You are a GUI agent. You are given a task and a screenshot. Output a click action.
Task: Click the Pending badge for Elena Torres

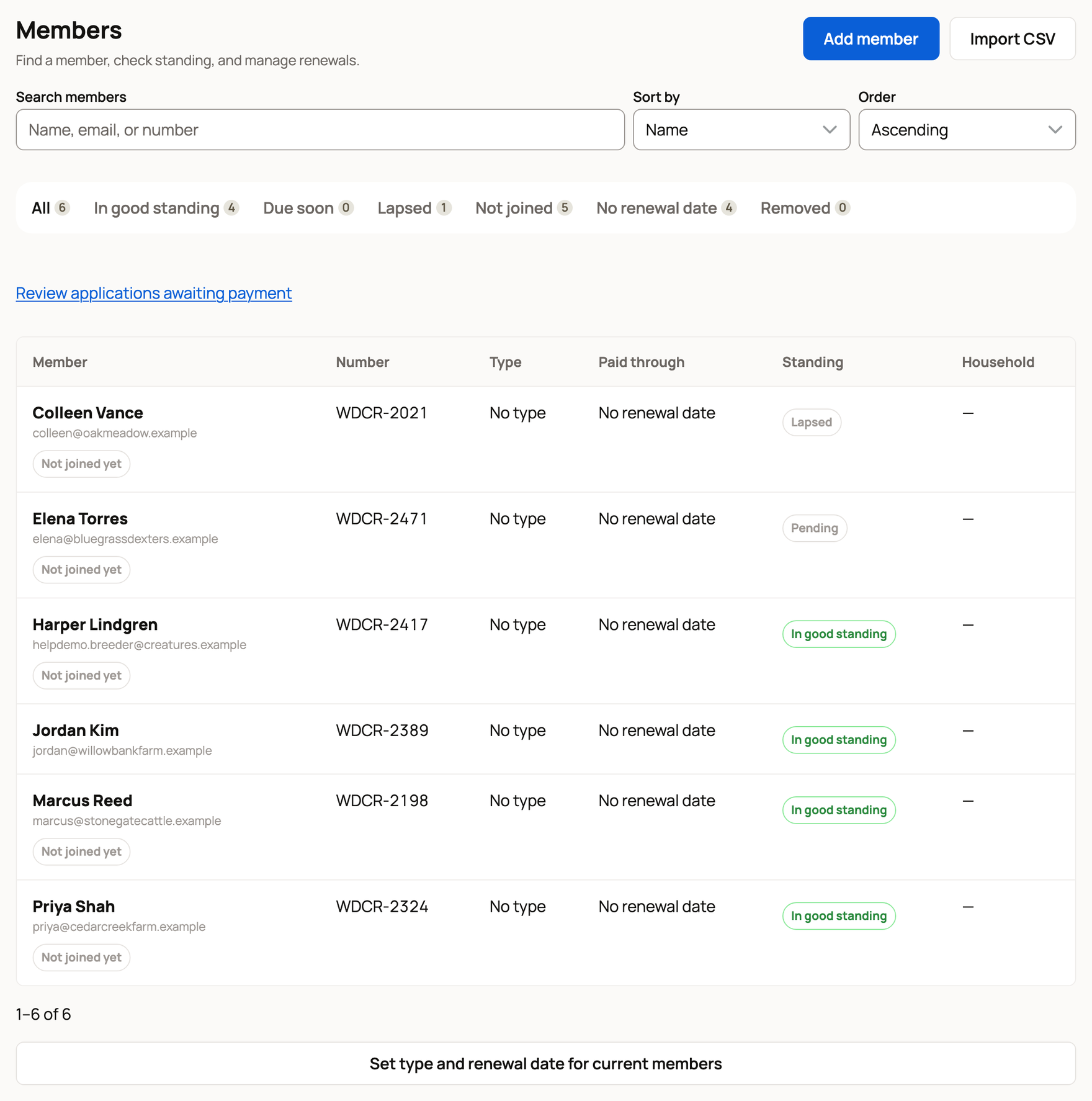(x=815, y=528)
